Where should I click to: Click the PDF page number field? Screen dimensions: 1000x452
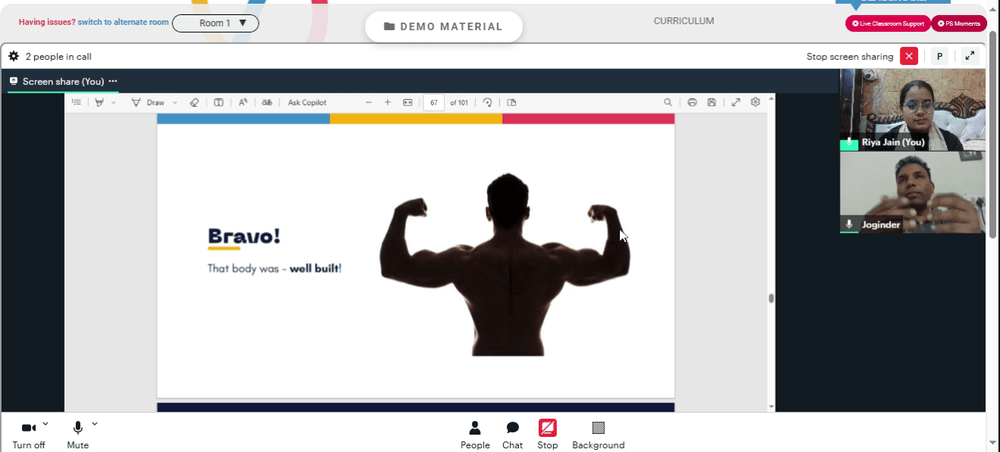[434, 102]
